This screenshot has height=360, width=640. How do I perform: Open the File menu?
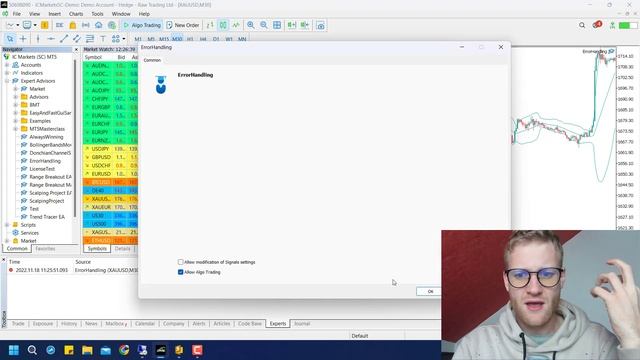tap(17, 14)
